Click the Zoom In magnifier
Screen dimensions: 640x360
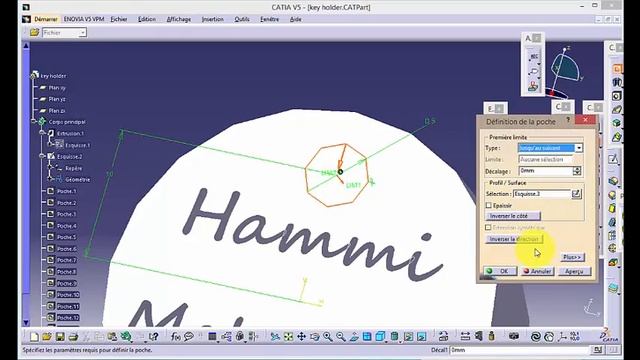(x=328, y=337)
